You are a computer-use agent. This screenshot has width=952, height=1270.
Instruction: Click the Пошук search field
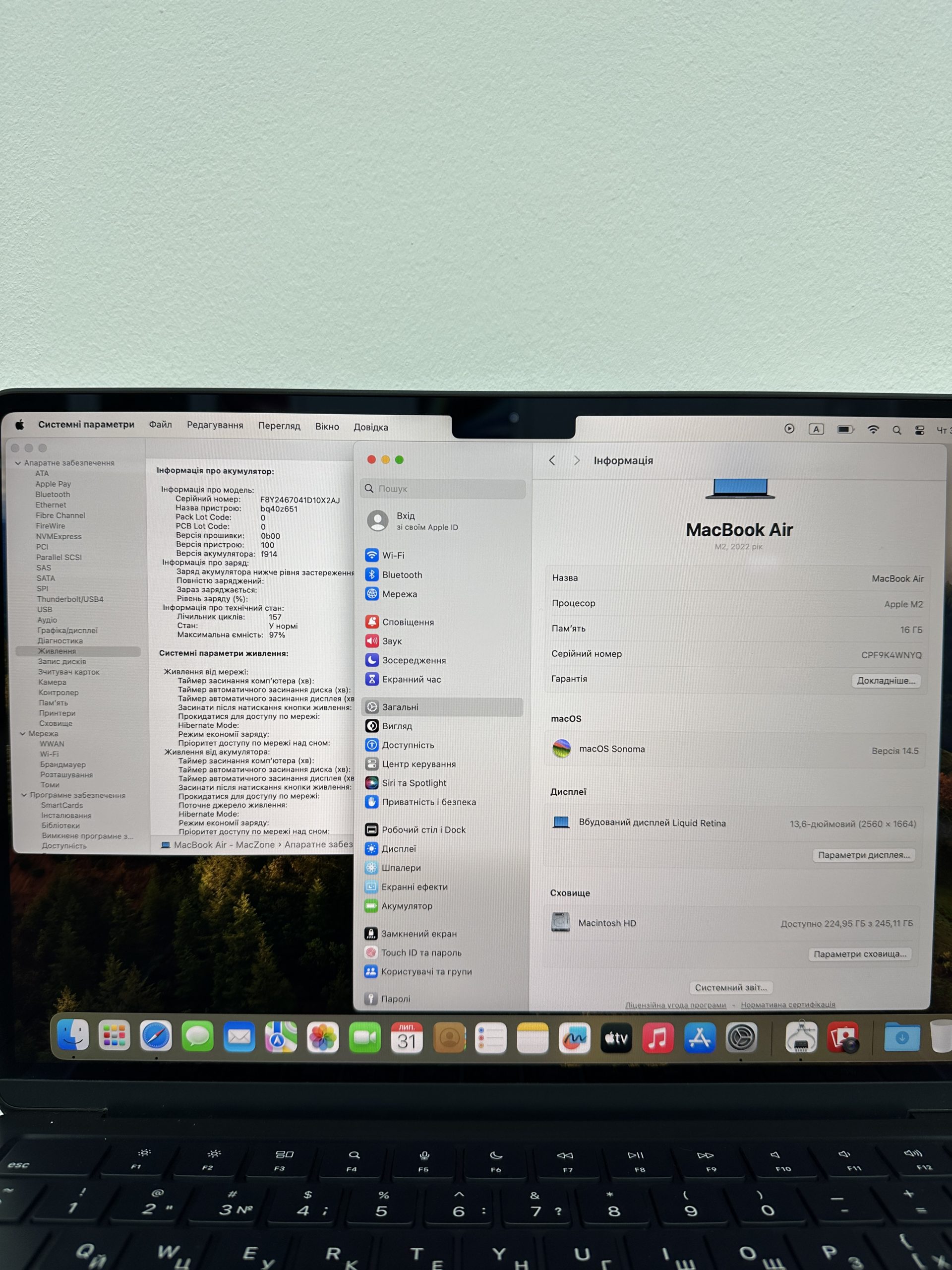pyautogui.click(x=443, y=489)
